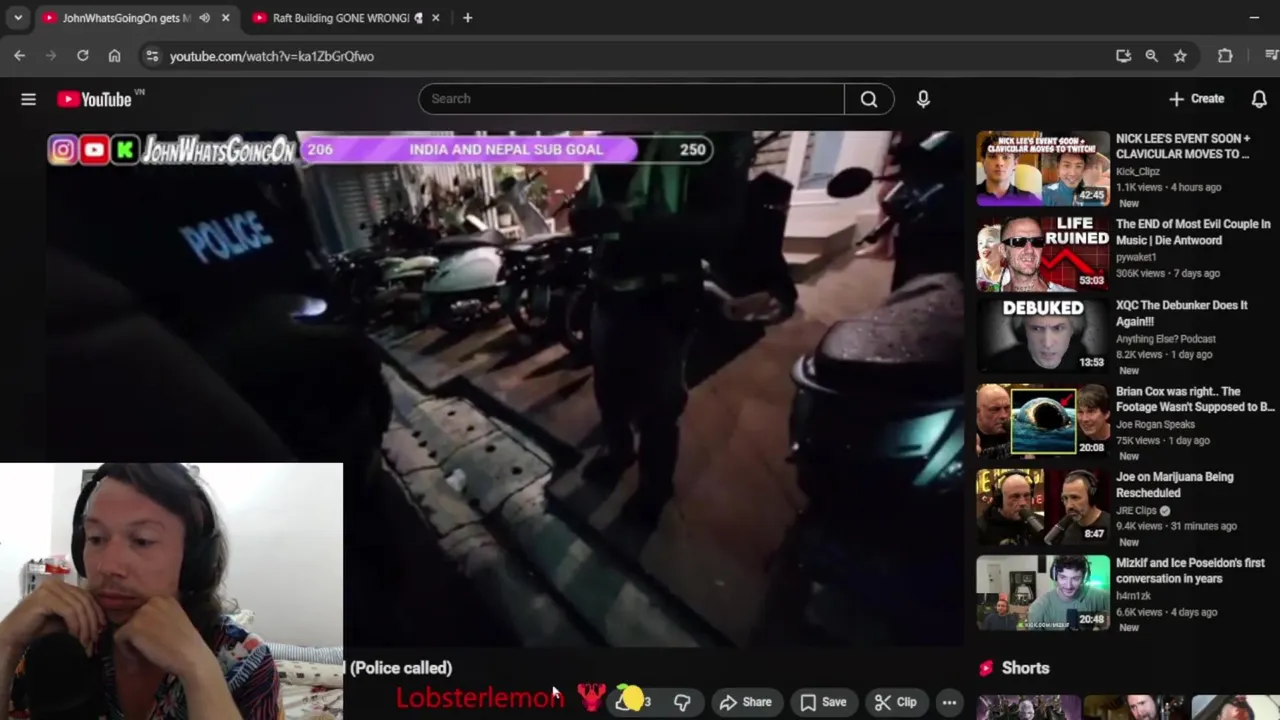Image resolution: width=1280 pixels, height=720 pixels.
Task: Open the Create menu
Action: [1196, 99]
